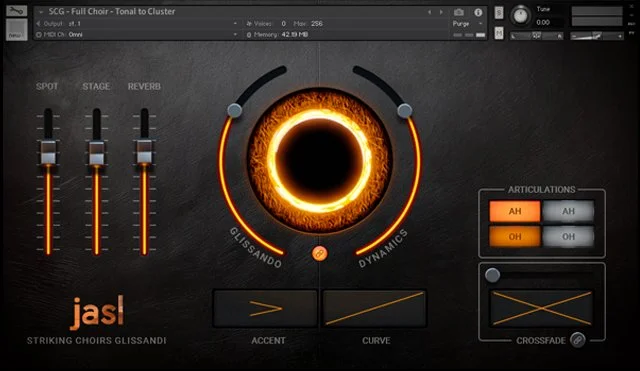Open the instrument info icon

click(478, 12)
